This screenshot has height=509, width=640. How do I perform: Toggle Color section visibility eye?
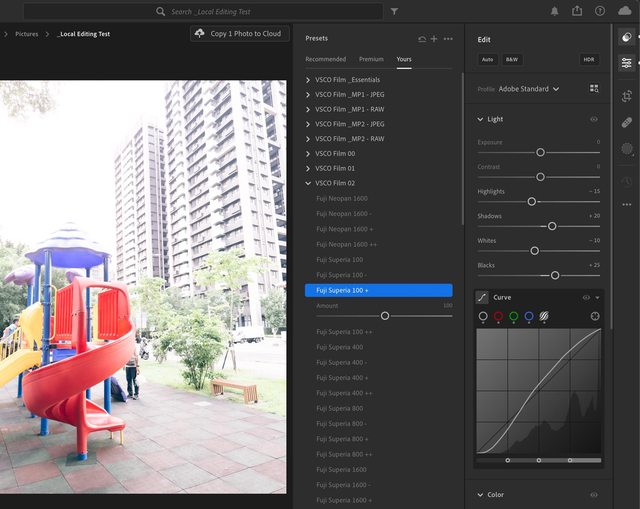(x=594, y=494)
